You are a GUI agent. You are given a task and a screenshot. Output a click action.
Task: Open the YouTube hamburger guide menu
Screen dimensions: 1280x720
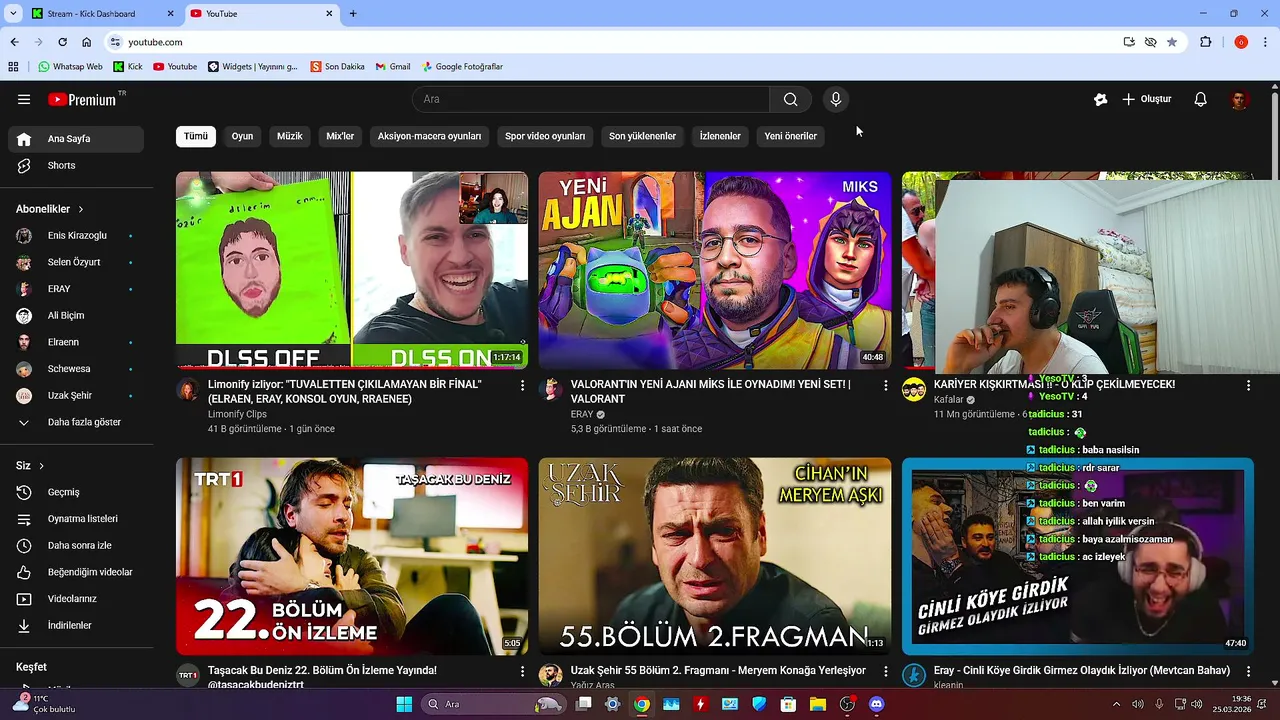click(x=24, y=99)
